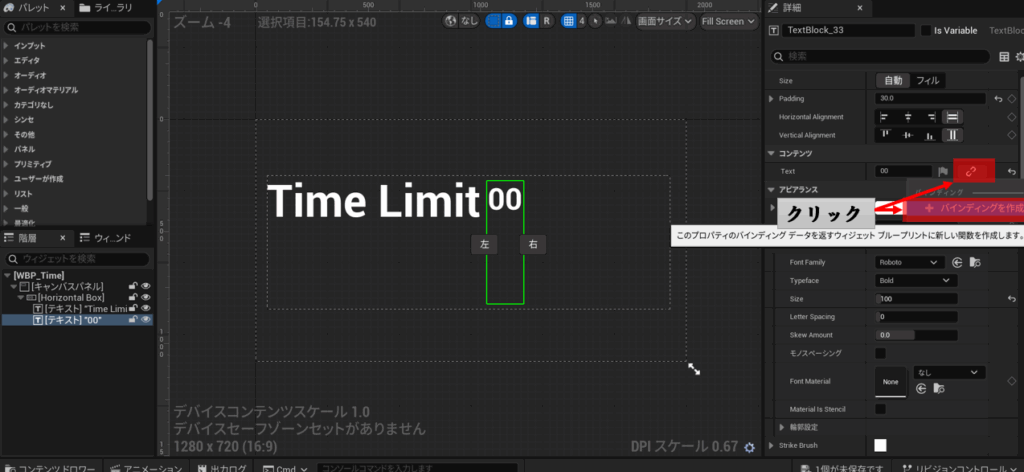
Task: Open the Fill Screen dropdown
Action: [727, 21]
